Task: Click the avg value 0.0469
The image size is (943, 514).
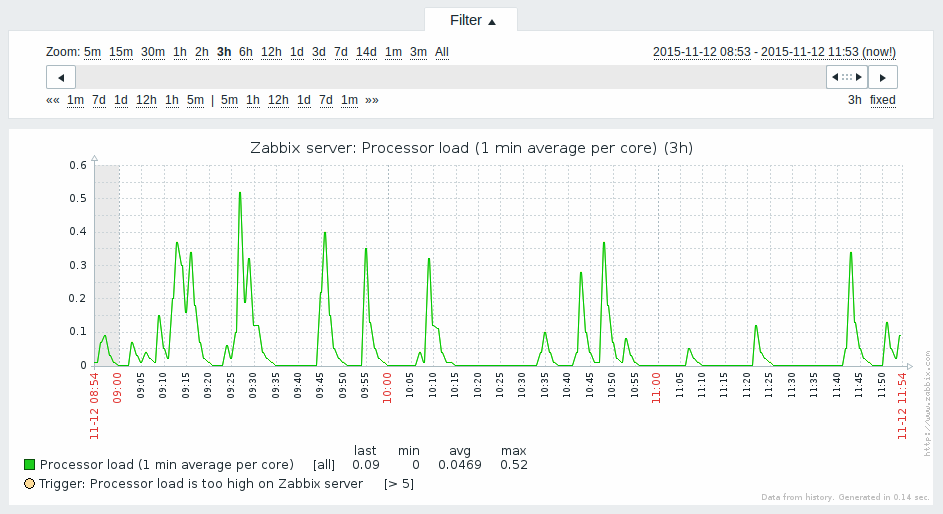Action: pos(459,465)
